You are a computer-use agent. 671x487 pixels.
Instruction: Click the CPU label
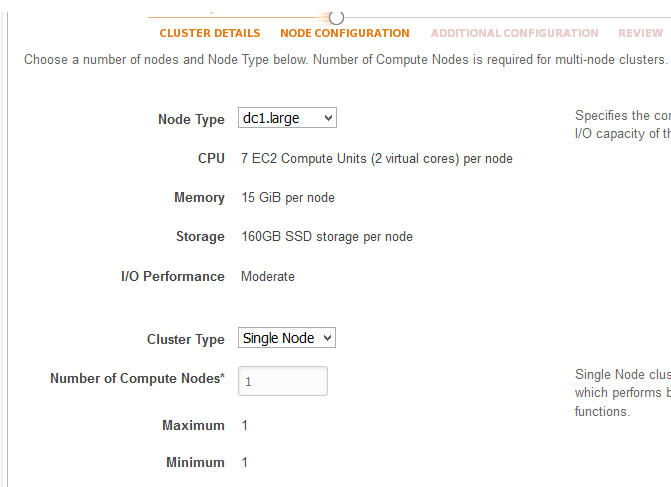point(211,158)
